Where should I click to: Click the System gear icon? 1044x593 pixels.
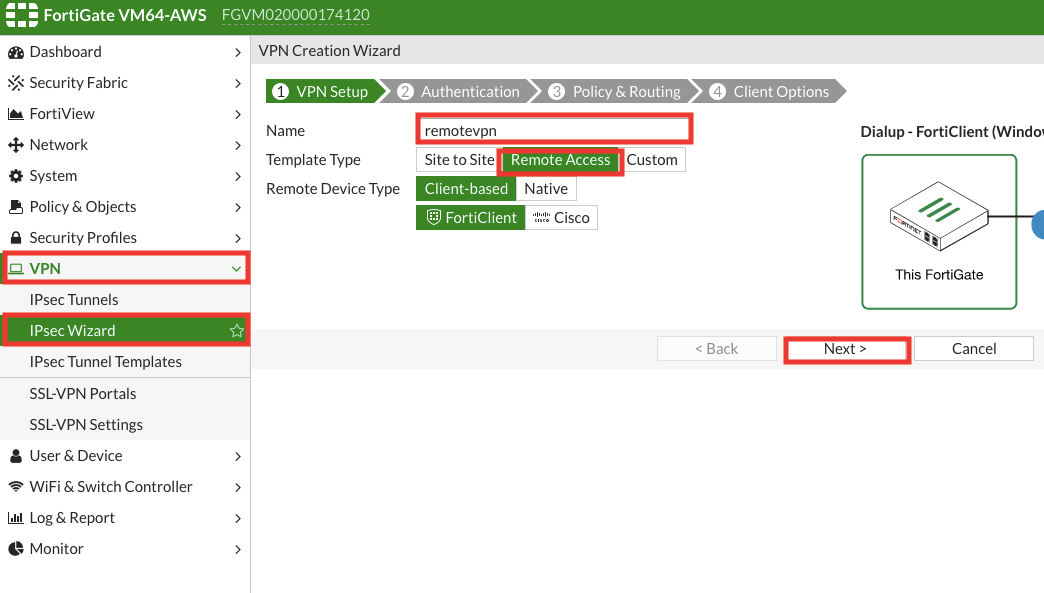tap(15, 176)
